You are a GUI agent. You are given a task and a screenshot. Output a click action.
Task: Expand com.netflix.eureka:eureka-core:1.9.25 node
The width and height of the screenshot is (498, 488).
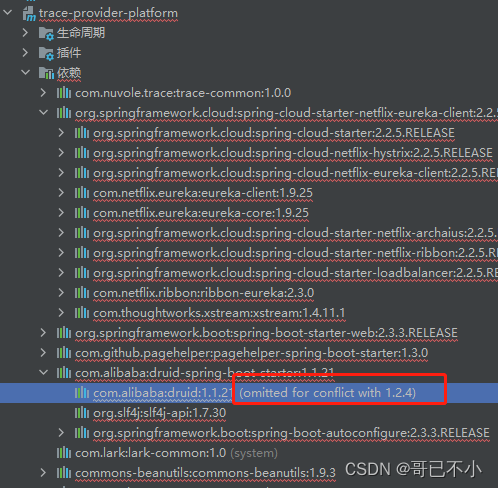(61, 213)
